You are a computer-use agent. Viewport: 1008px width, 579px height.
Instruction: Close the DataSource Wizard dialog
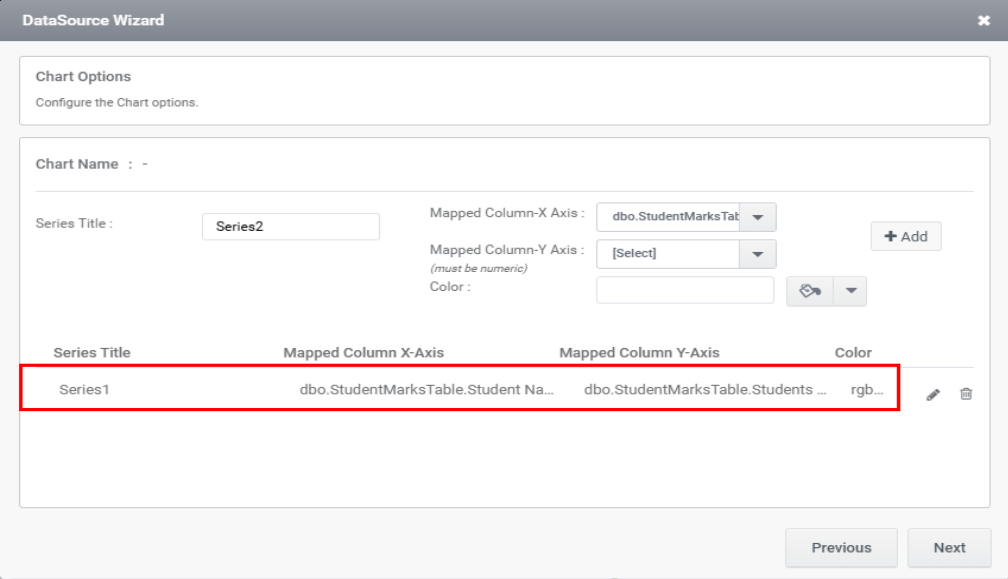pyautogui.click(x=984, y=20)
